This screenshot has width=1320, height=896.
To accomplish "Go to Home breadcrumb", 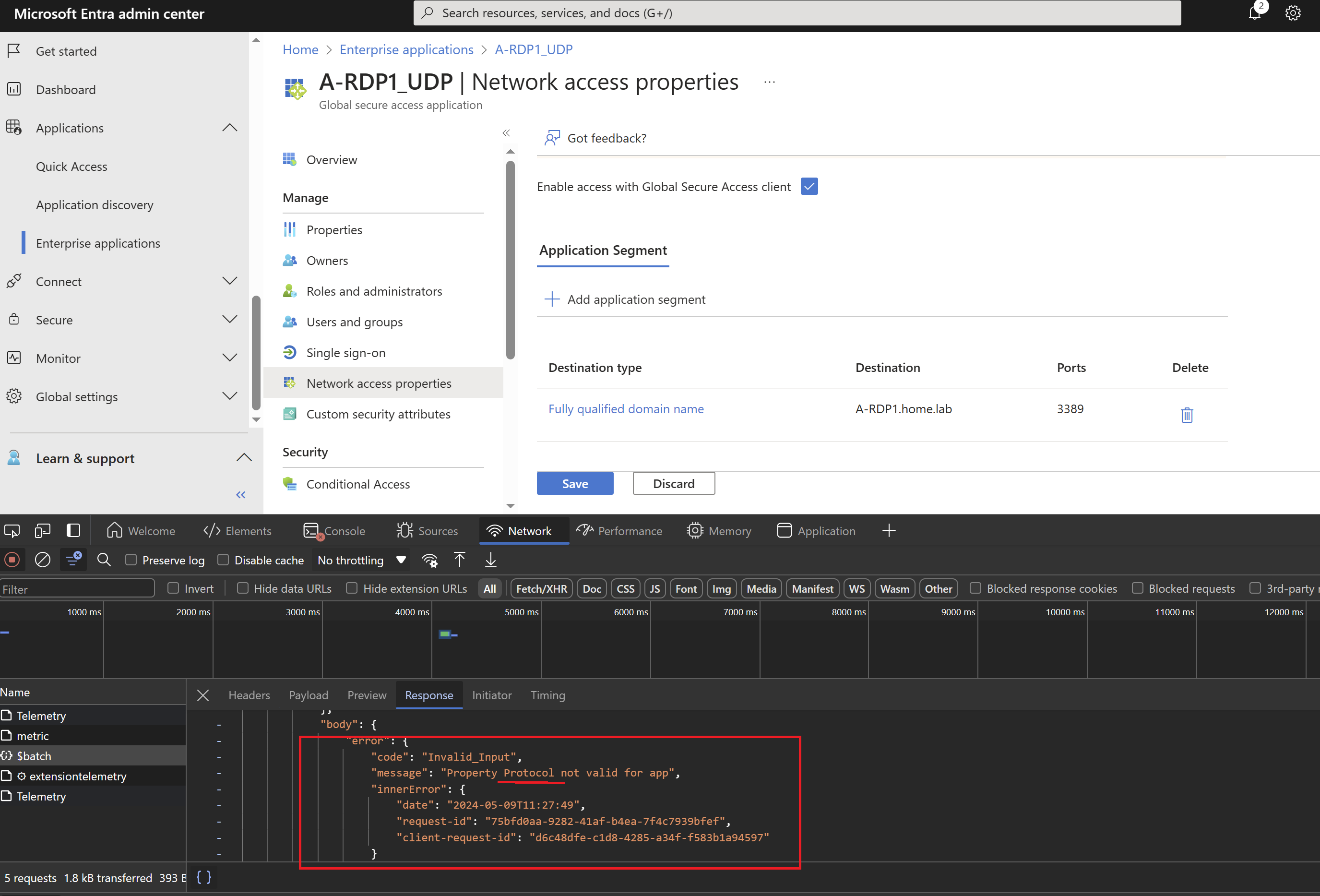I will point(300,50).
